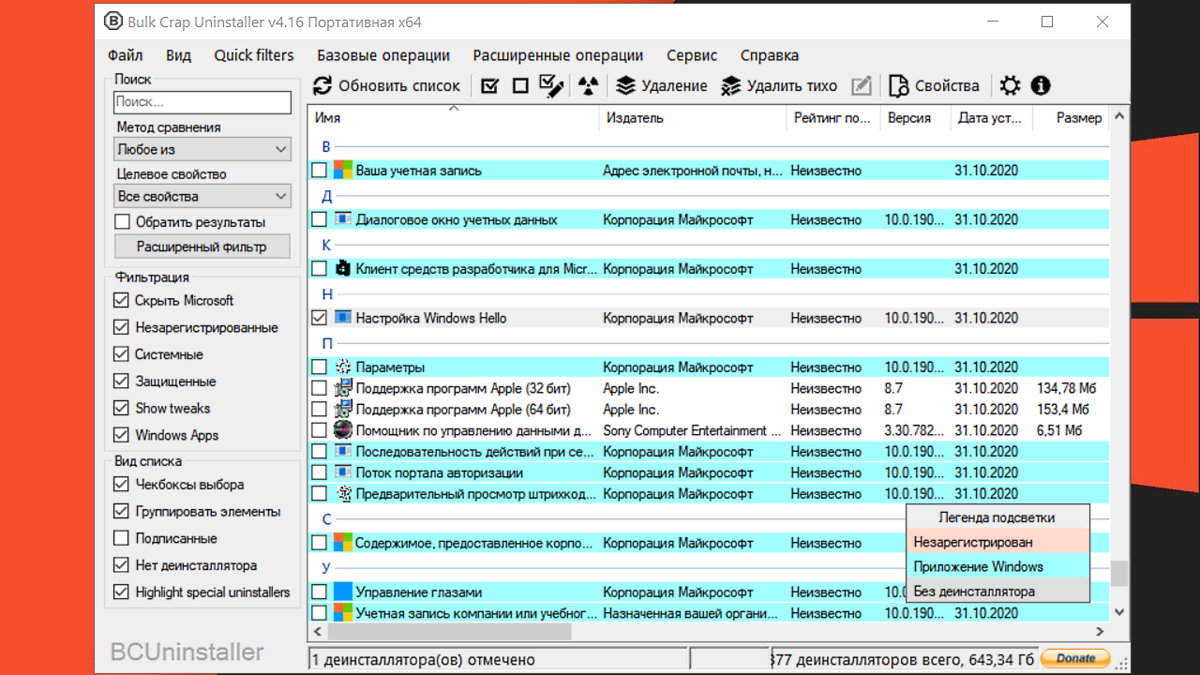Click the horizontal scrollbar right arrow
The image size is (1200, 675).
point(1100,632)
